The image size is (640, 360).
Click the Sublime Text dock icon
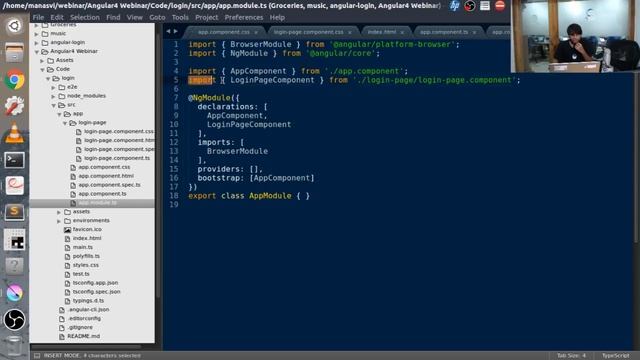point(14,213)
